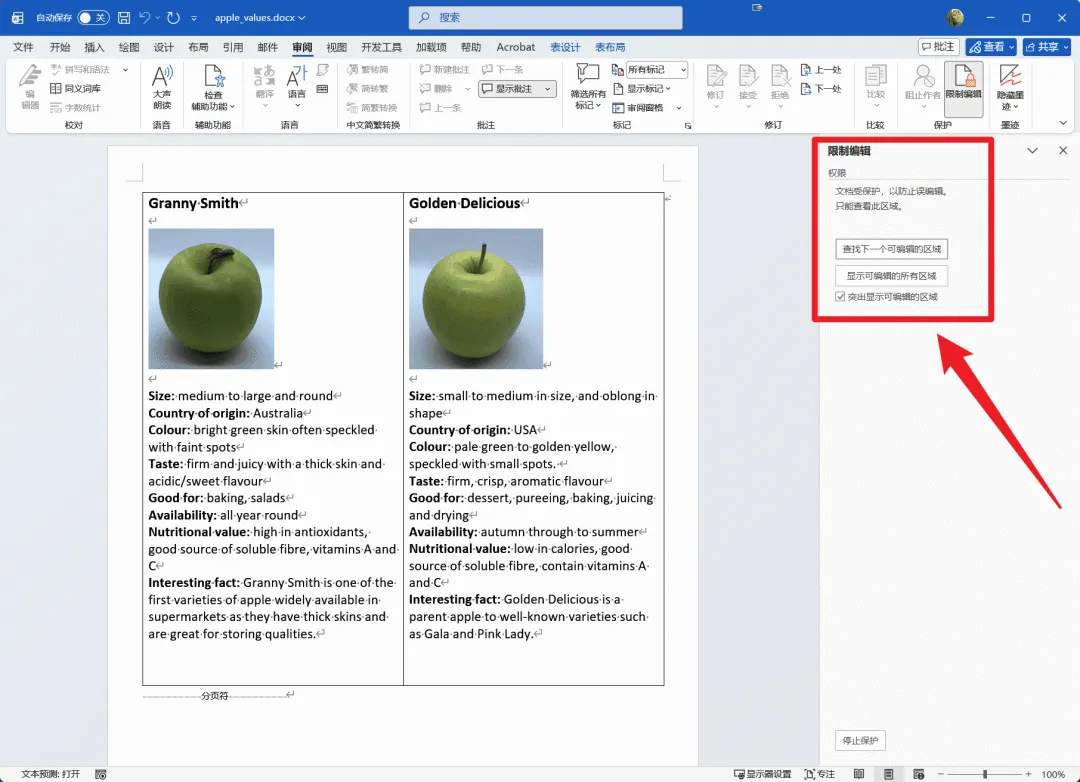
Task: Open the Thesaurus (同义词库) tool
Action: click(76, 88)
